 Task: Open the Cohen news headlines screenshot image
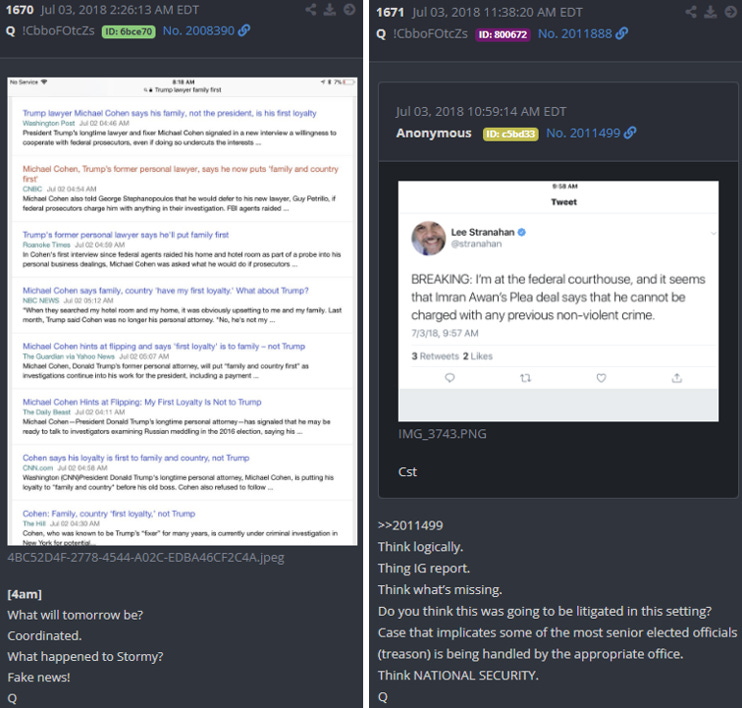182,311
